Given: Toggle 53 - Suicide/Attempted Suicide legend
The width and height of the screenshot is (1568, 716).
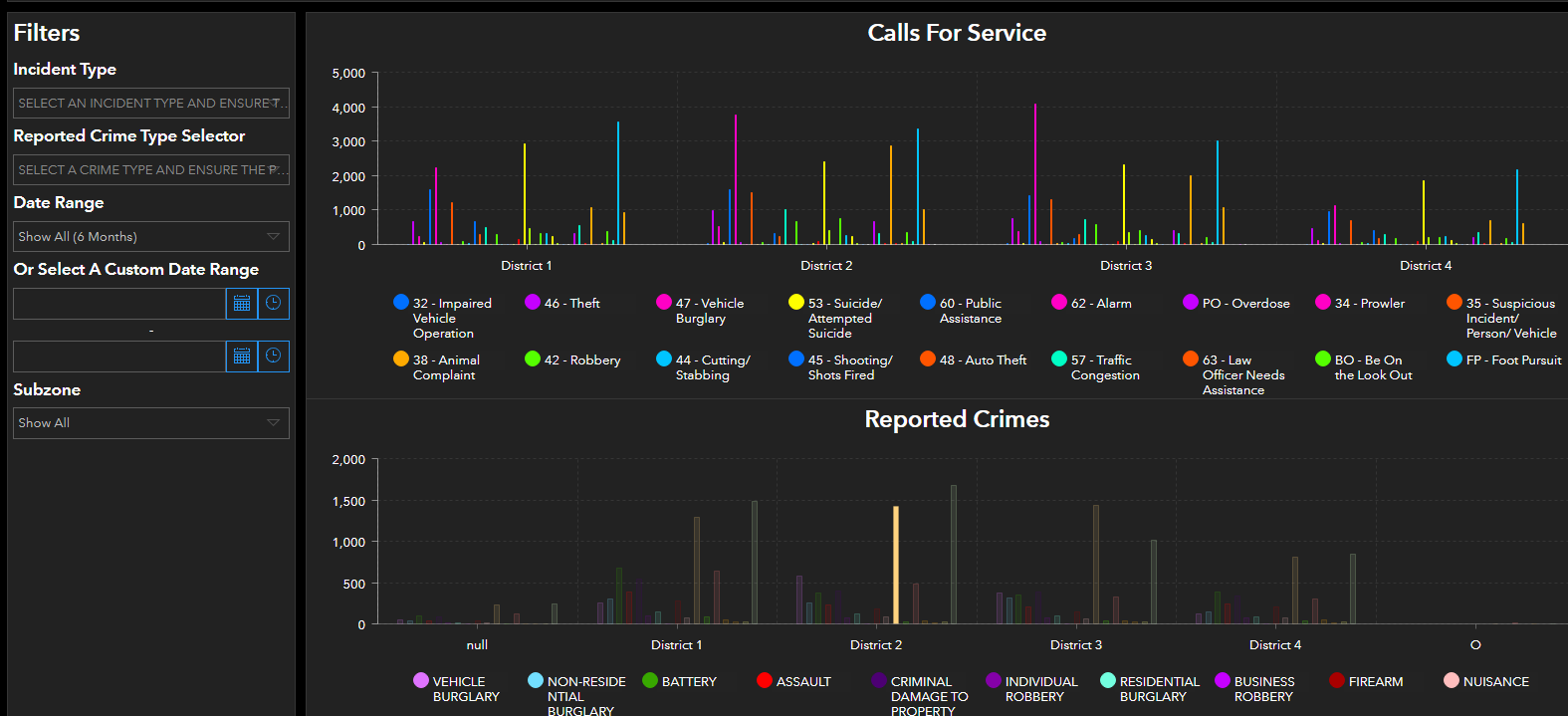Looking at the screenshot, I should coord(835,318).
